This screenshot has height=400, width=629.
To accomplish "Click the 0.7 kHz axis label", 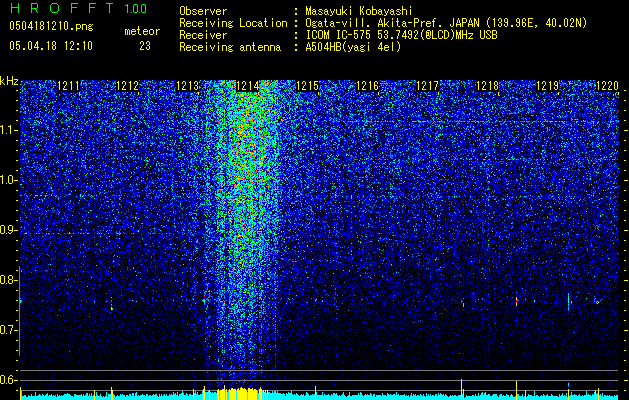I will 9,330.
